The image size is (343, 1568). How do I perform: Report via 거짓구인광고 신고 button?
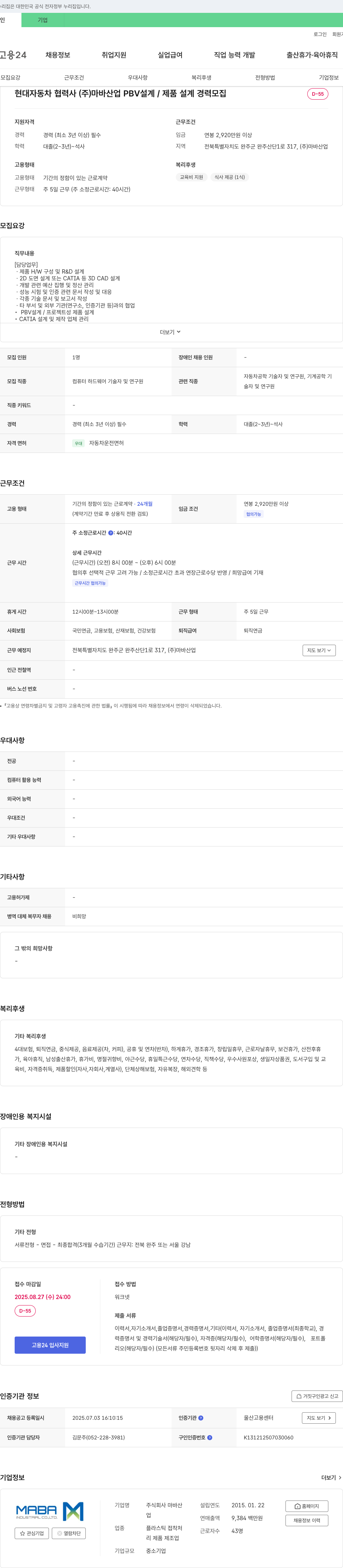click(317, 1396)
